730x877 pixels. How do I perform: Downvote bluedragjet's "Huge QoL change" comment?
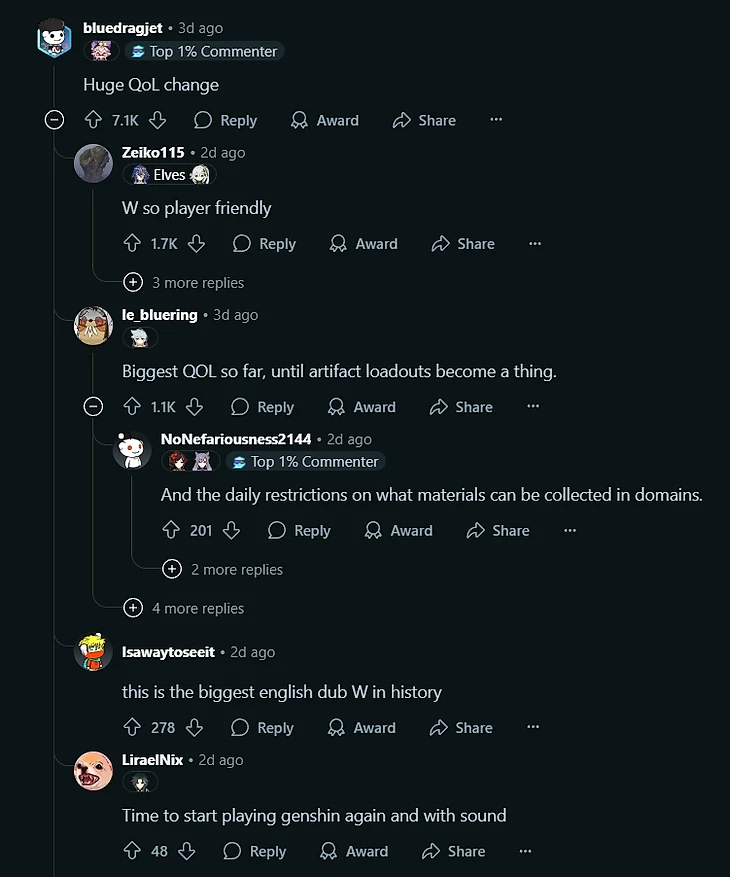pos(157,120)
